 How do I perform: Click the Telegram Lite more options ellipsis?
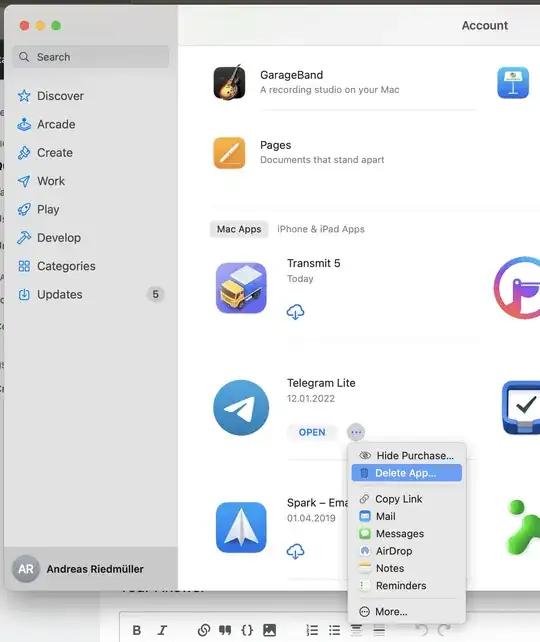click(x=356, y=432)
